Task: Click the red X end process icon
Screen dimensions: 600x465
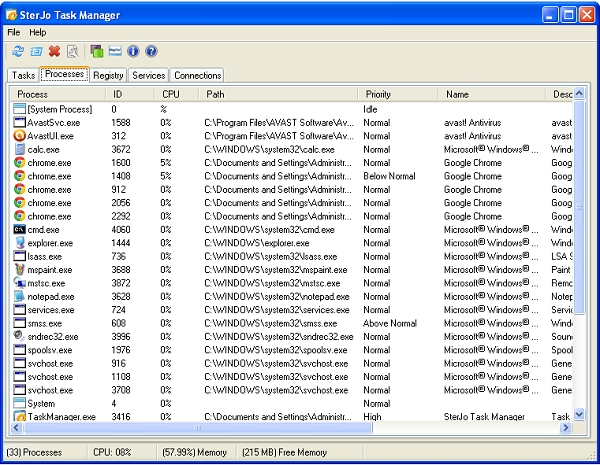Action: tap(54, 51)
